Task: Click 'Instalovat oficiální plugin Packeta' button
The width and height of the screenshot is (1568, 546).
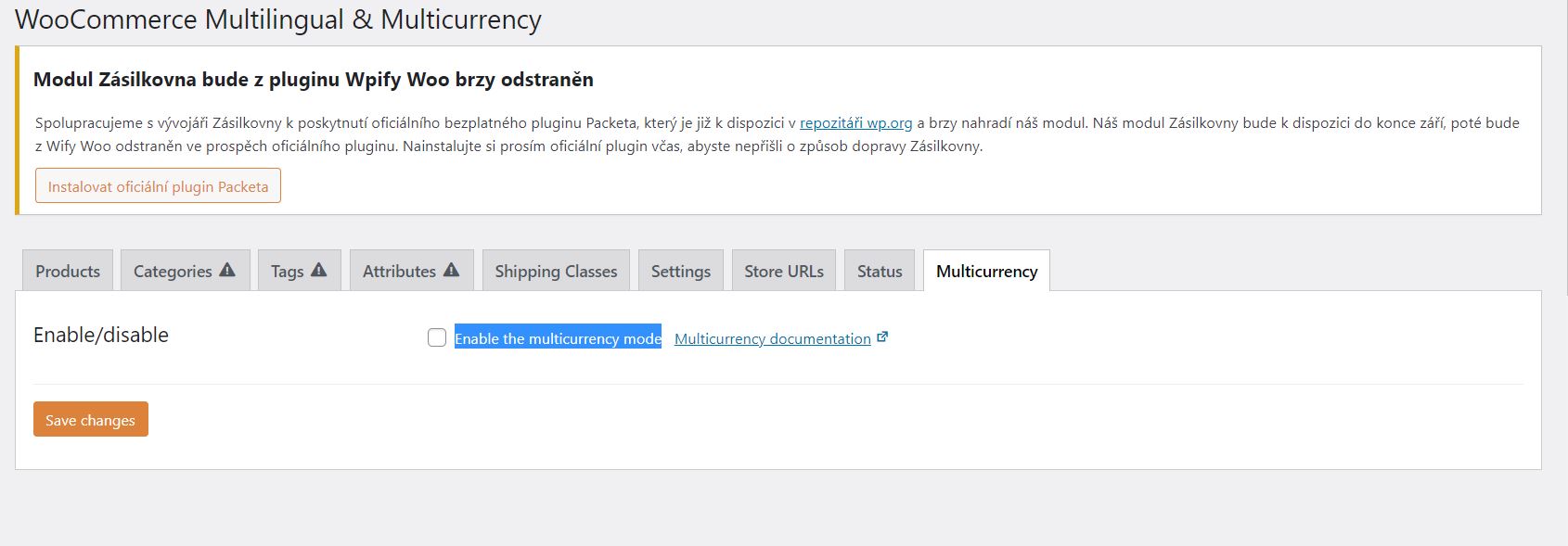Action: 158,185
